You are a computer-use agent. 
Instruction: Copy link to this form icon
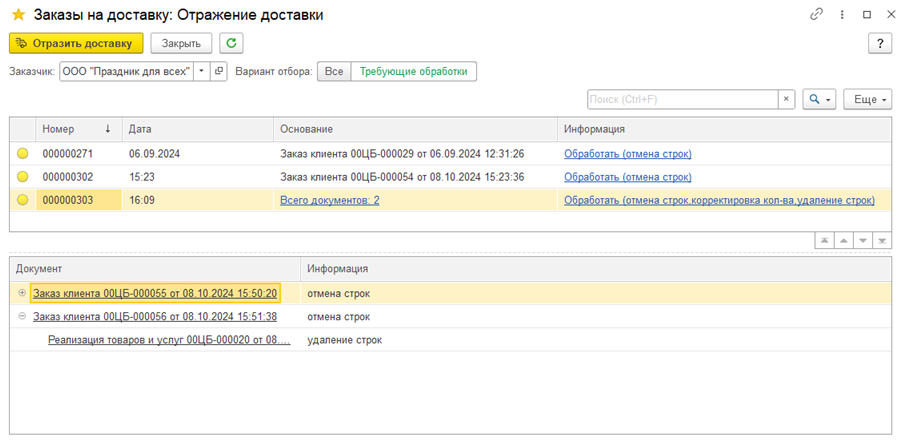[817, 15]
